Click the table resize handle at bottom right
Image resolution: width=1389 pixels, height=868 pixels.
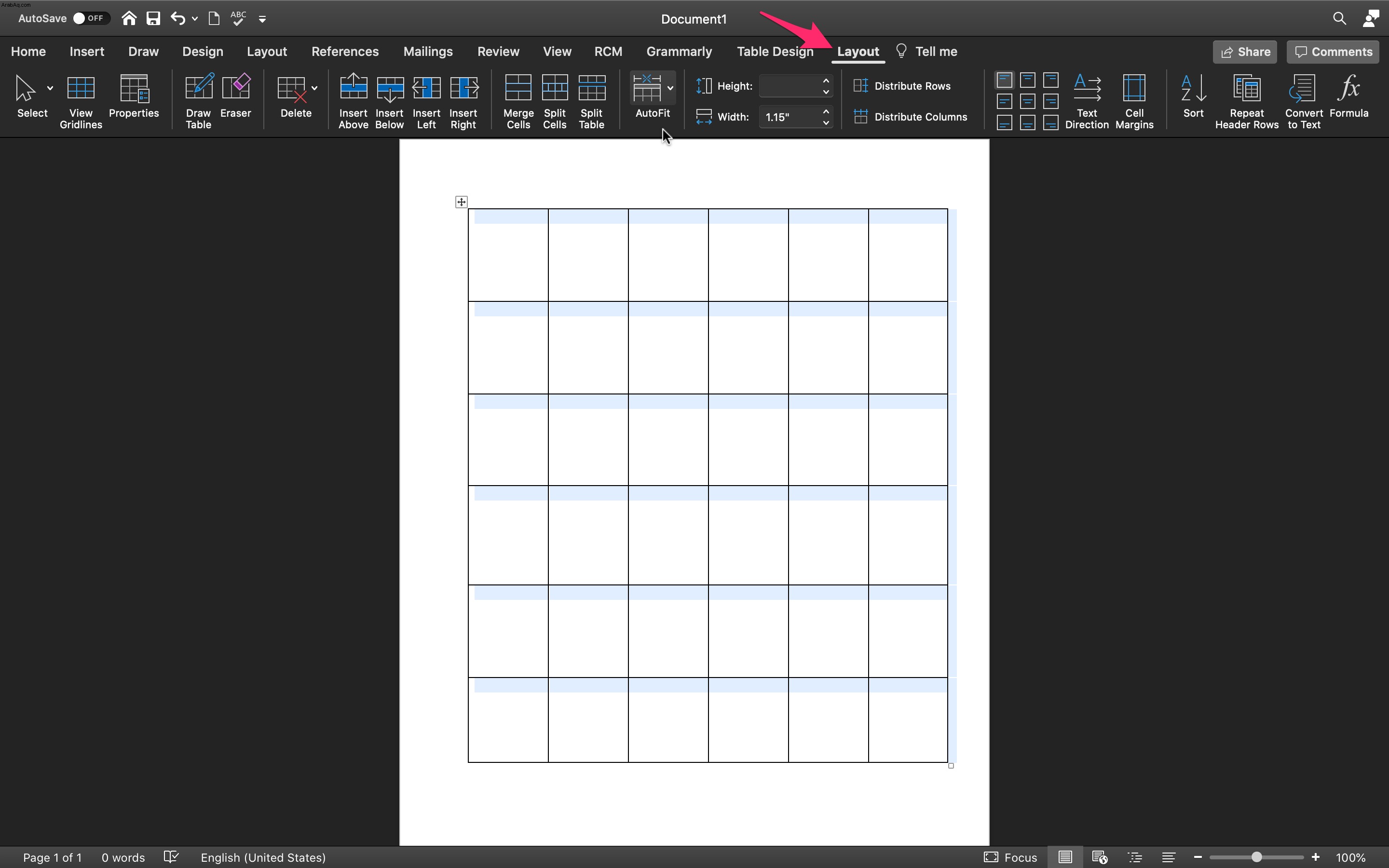point(951,766)
